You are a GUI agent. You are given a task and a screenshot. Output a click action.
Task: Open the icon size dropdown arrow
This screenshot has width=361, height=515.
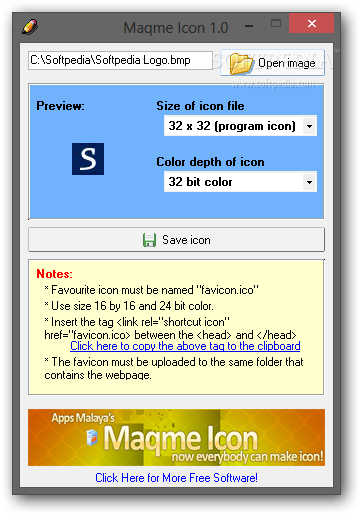310,126
